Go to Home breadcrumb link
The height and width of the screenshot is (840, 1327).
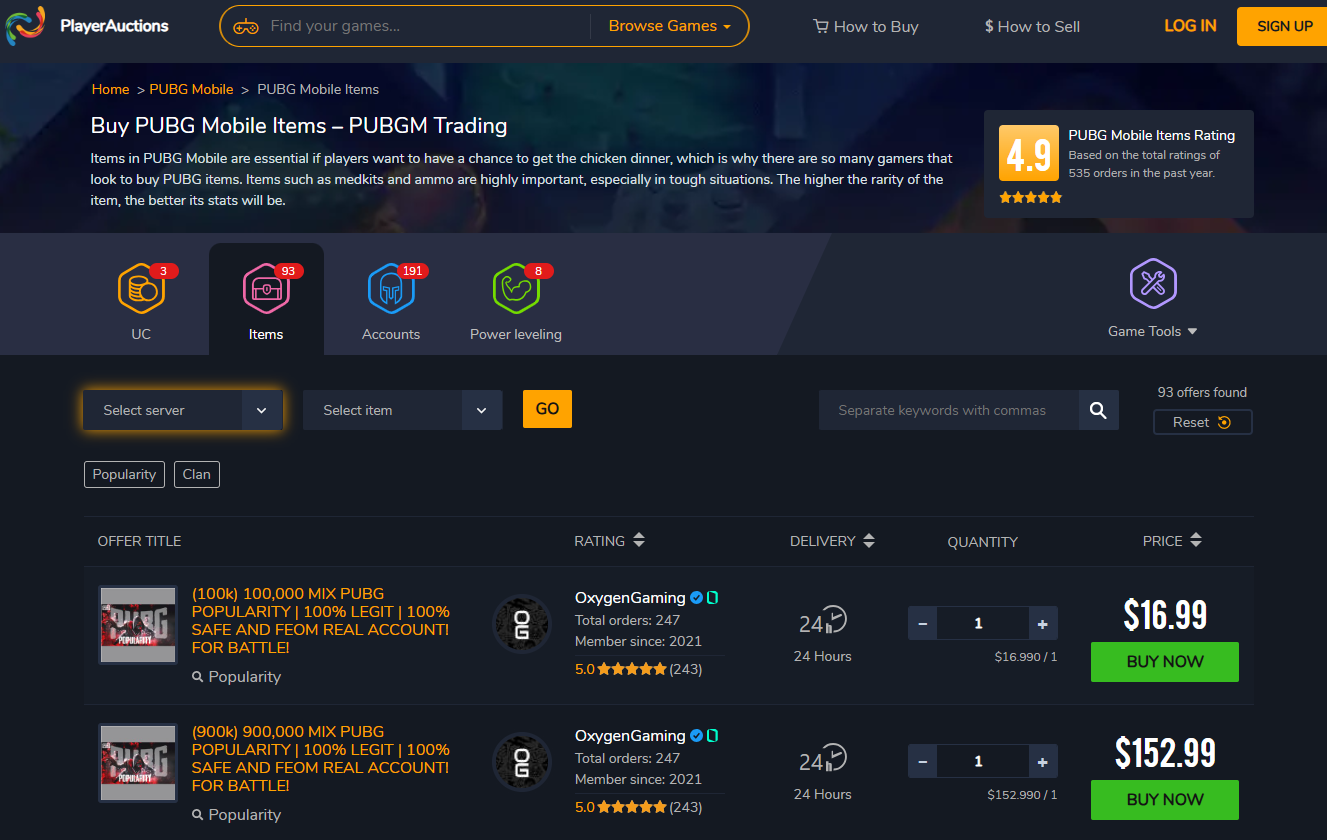coord(111,89)
